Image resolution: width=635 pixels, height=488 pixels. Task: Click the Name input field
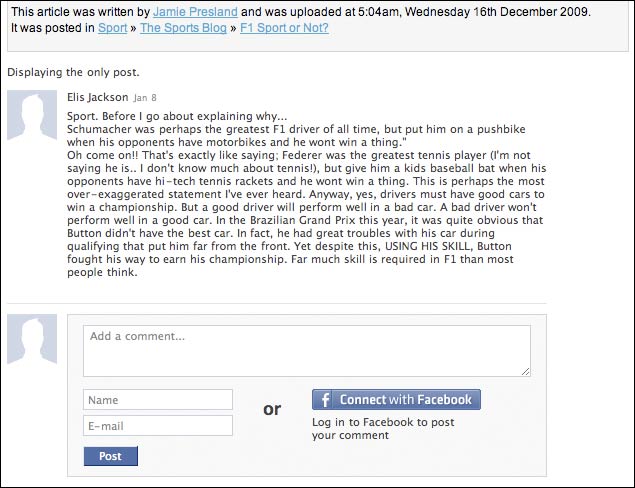158,400
